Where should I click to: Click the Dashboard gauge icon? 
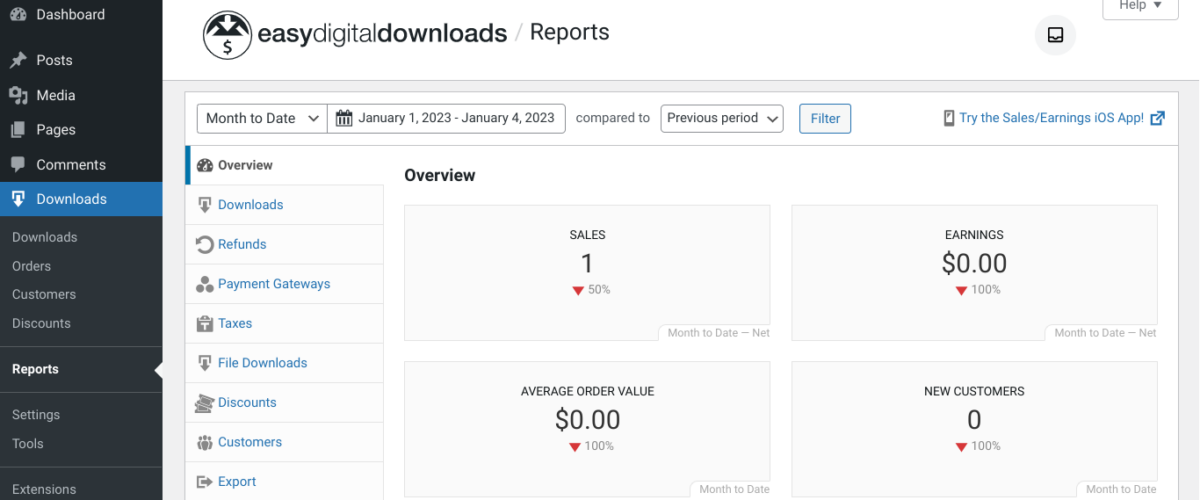tap(18, 15)
